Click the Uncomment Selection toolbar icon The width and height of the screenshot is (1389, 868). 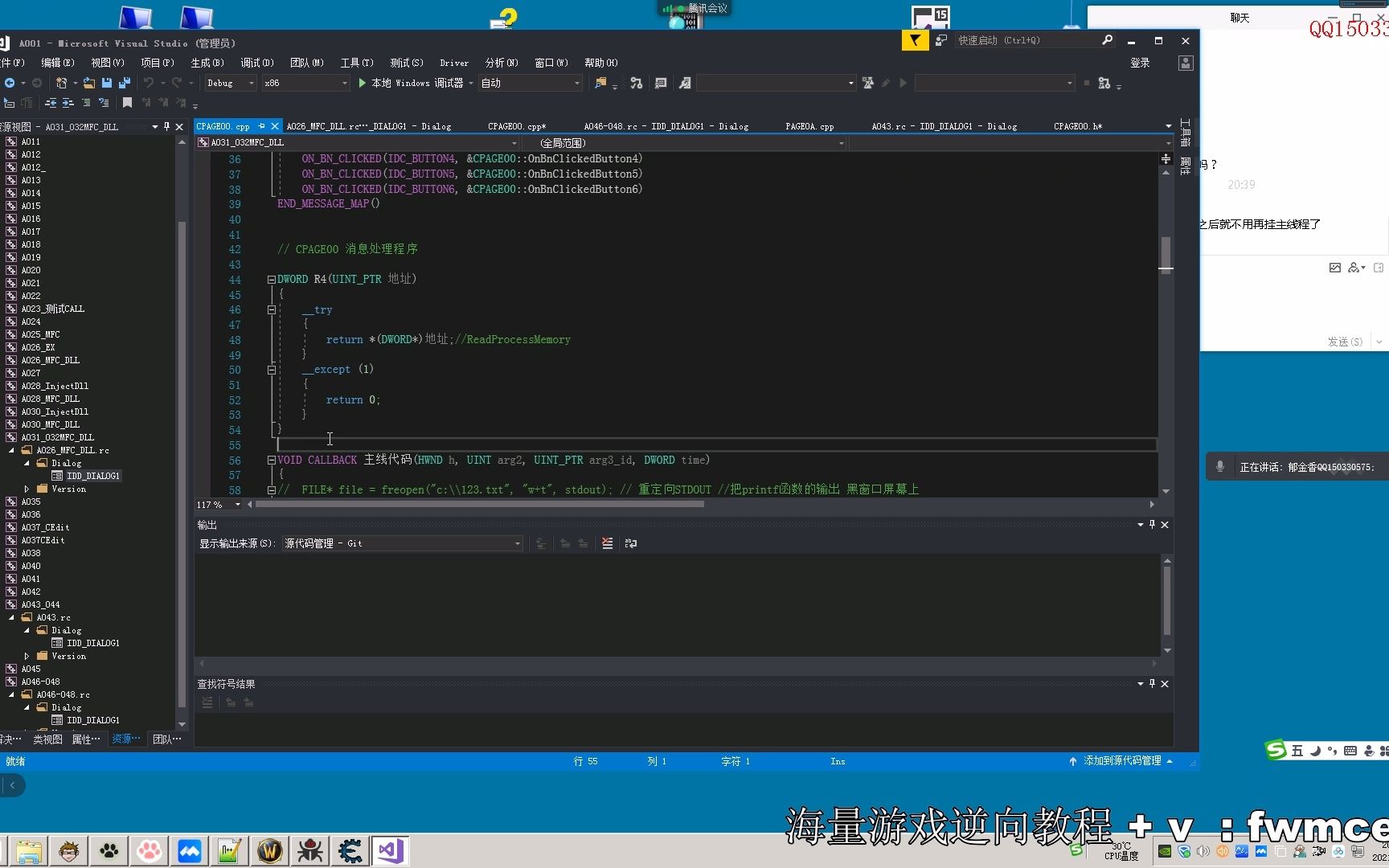point(103,103)
